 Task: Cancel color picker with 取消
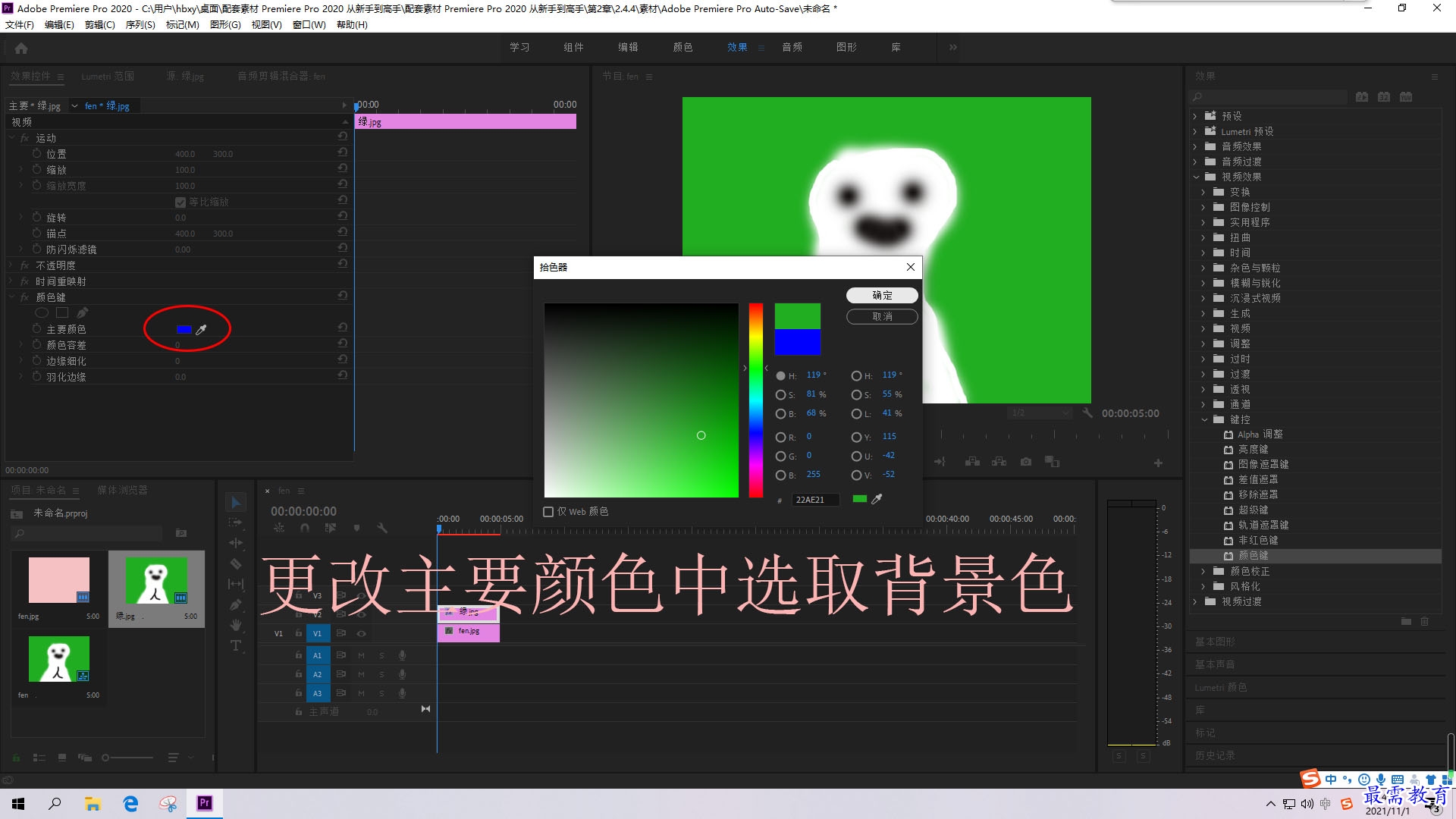point(882,316)
